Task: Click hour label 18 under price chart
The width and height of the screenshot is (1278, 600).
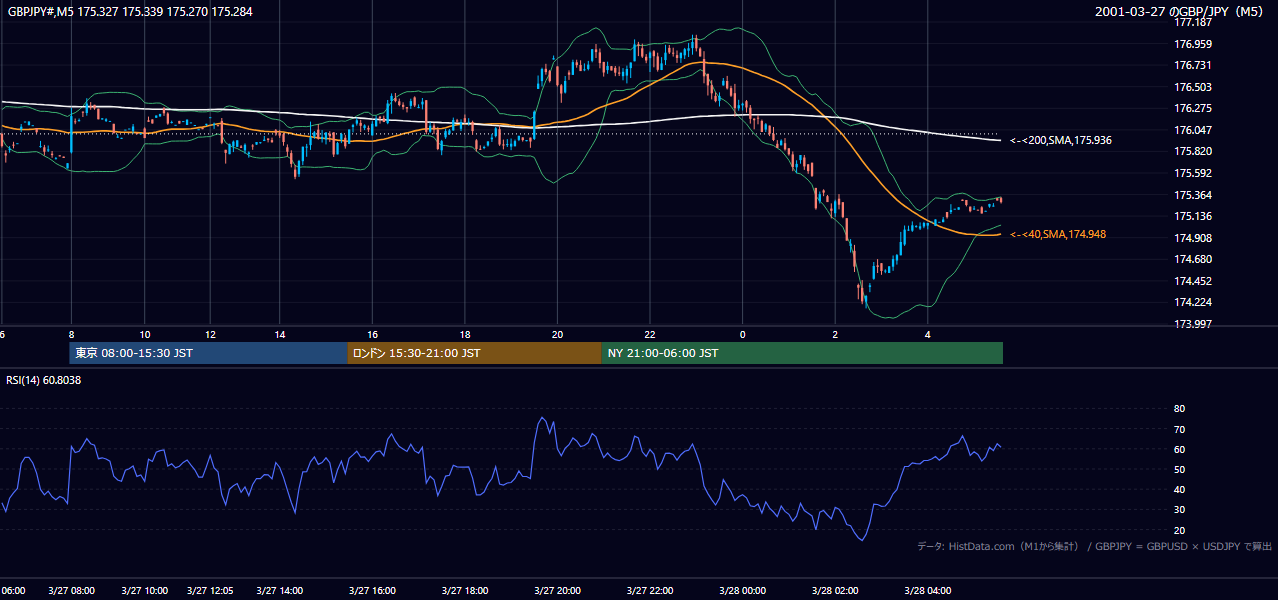Action: (465, 334)
